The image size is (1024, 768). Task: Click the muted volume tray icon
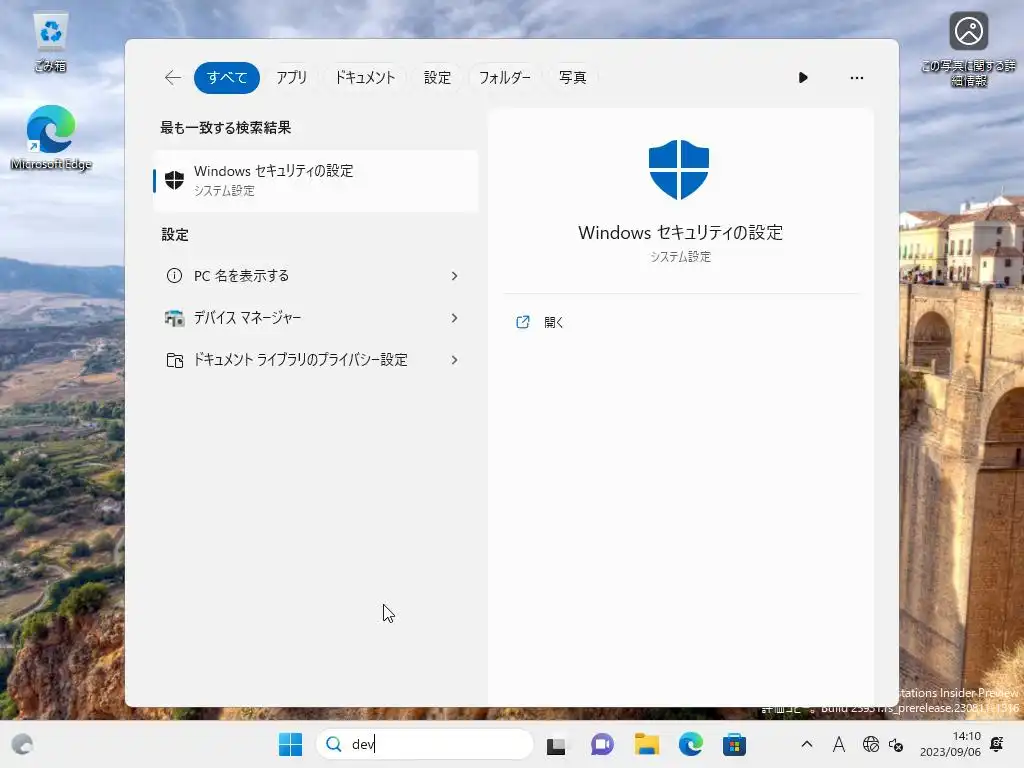click(896, 745)
